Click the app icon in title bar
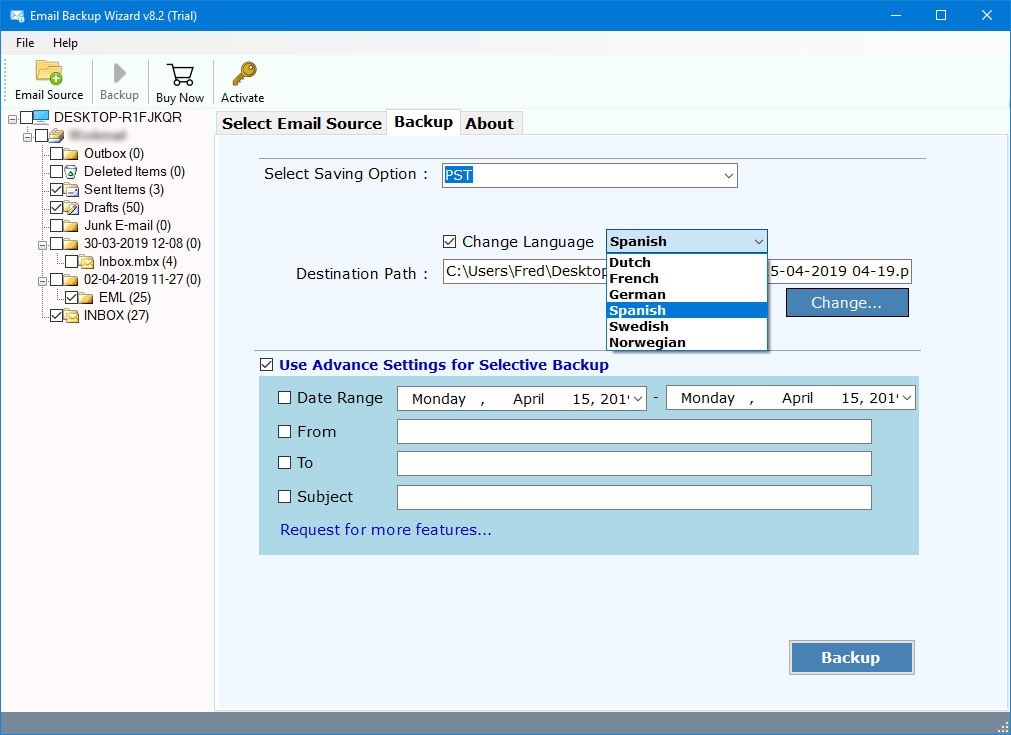Viewport: 1011px width, 735px height. pos(17,15)
